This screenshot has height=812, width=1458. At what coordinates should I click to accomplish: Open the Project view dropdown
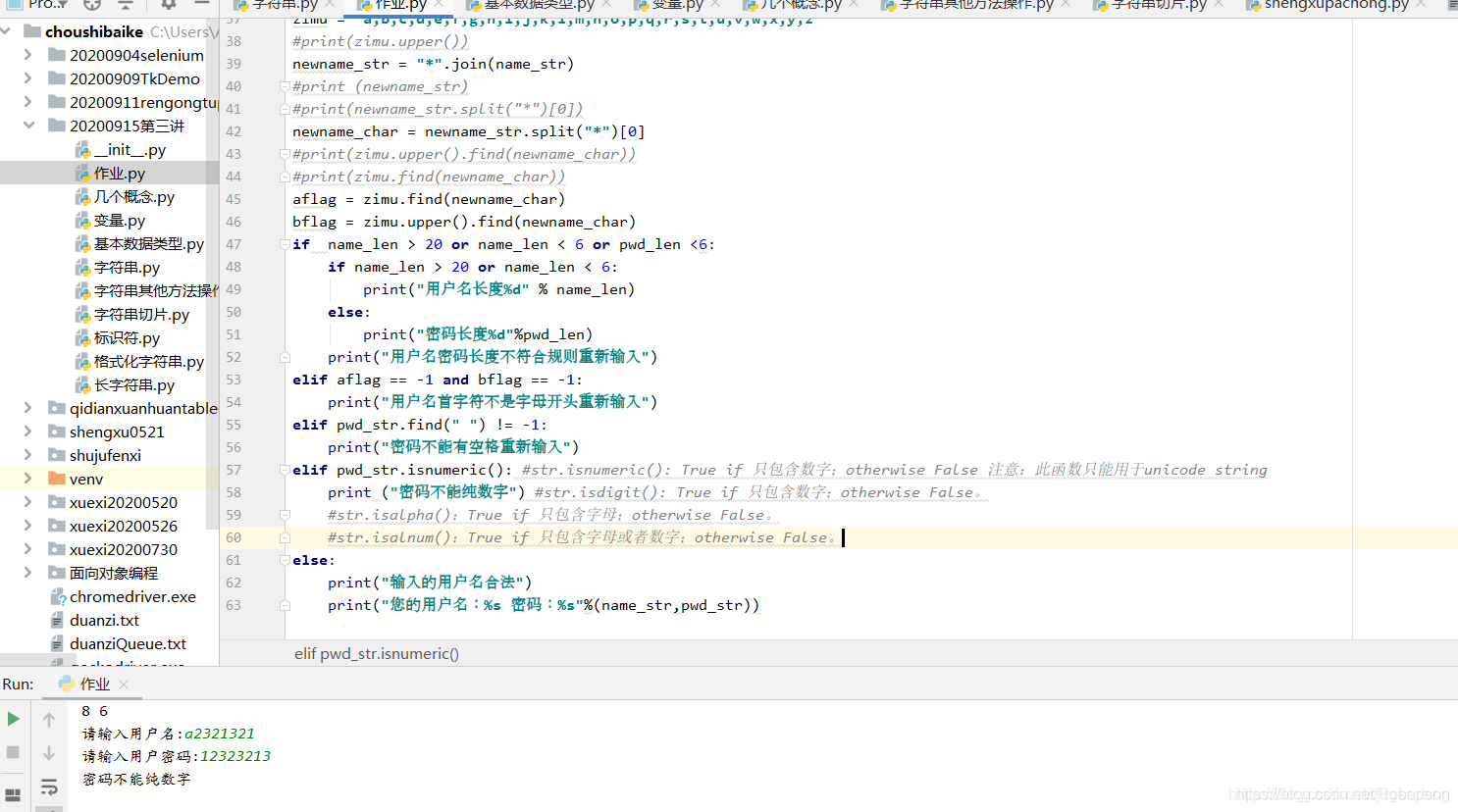[38, 4]
